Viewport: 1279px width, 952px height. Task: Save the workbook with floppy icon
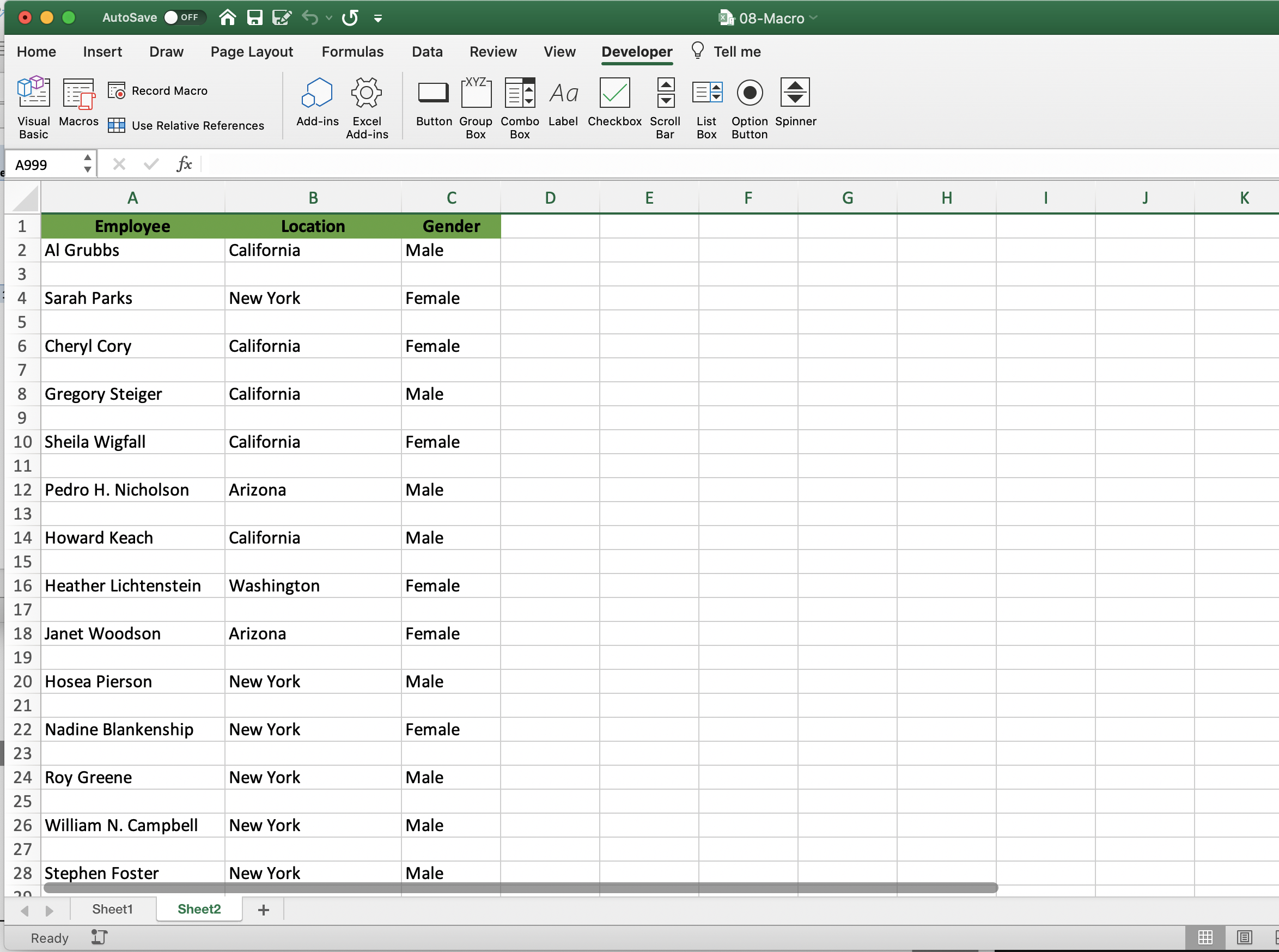[255, 17]
